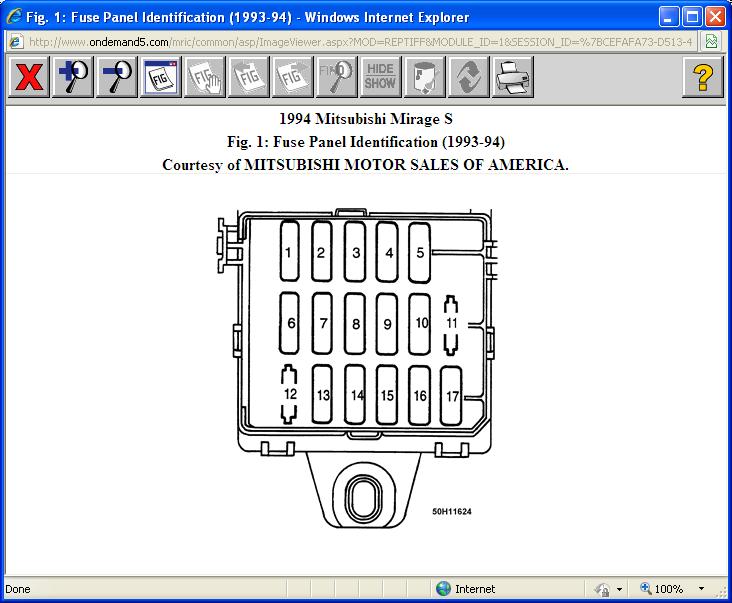This screenshot has height=603, width=732.
Task: Click the window resize grip in status bar corner
Action: coord(720,591)
